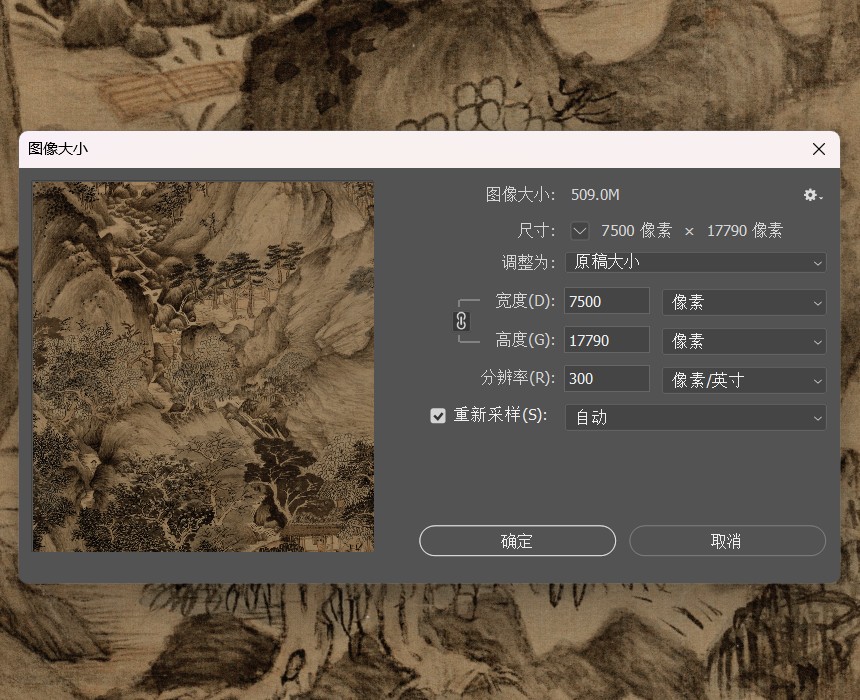Click the 图像大小 dialog title text
This screenshot has height=700, width=860.
(58, 149)
